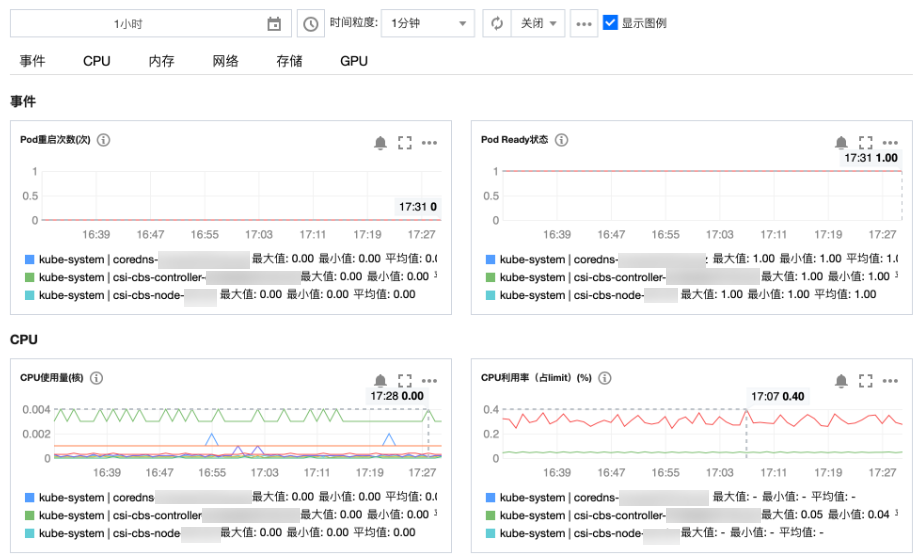Click the clock time history icon
Image resolution: width=920 pixels, height=560 pixels.
[x=310, y=24]
